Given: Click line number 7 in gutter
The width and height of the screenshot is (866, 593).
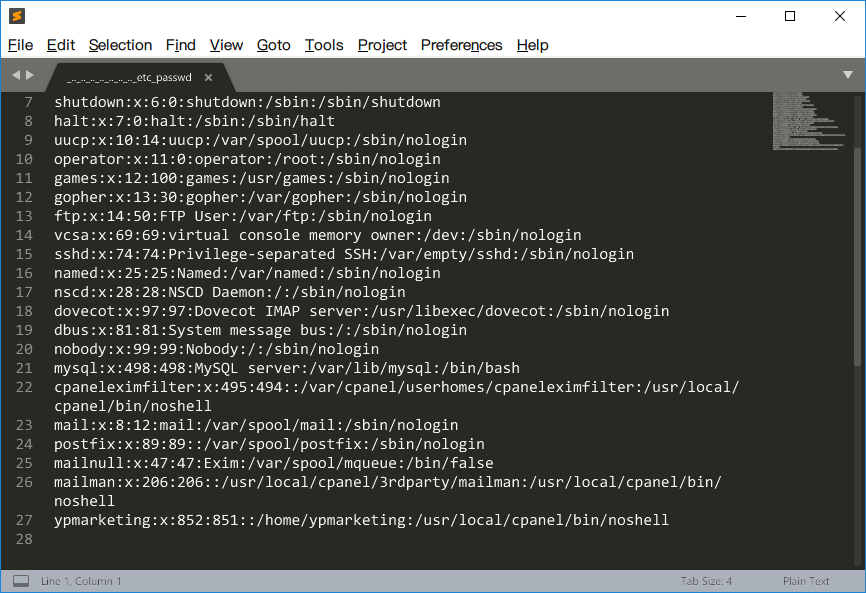Looking at the screenshot, I should (28, 102).
